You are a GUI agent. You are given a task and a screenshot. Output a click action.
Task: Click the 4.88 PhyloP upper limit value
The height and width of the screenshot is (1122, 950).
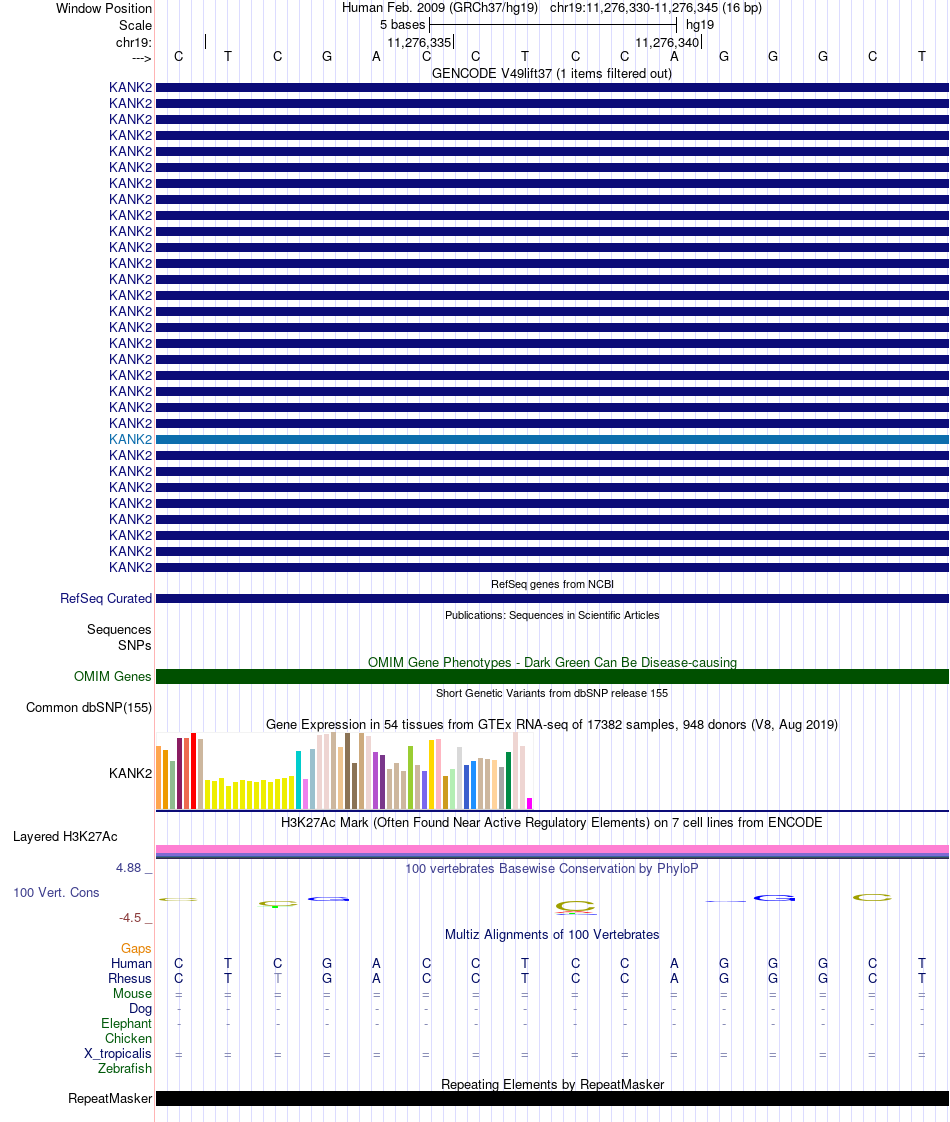[x=129, y=867]
